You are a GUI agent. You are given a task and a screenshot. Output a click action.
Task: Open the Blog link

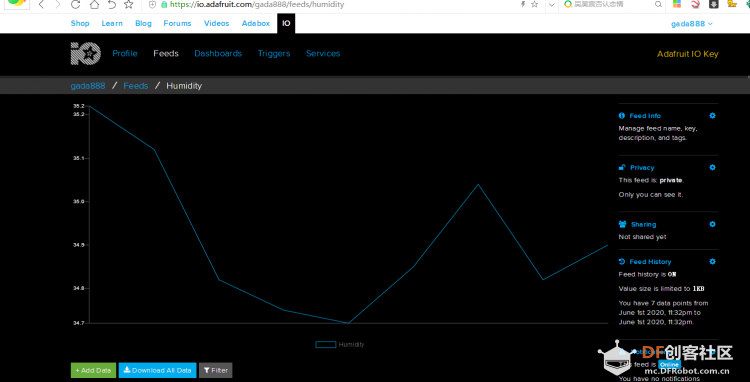pyautogui.click(x=143, y=23)
